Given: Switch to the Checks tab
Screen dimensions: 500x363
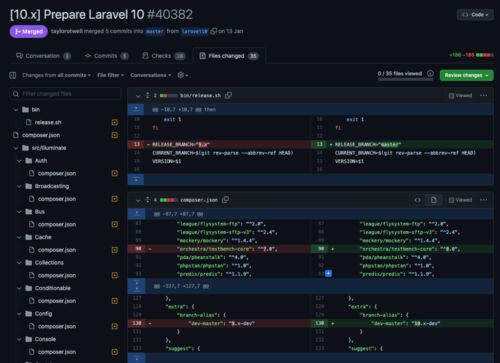Looking at the screenshot, I should (x=164, y=56).
